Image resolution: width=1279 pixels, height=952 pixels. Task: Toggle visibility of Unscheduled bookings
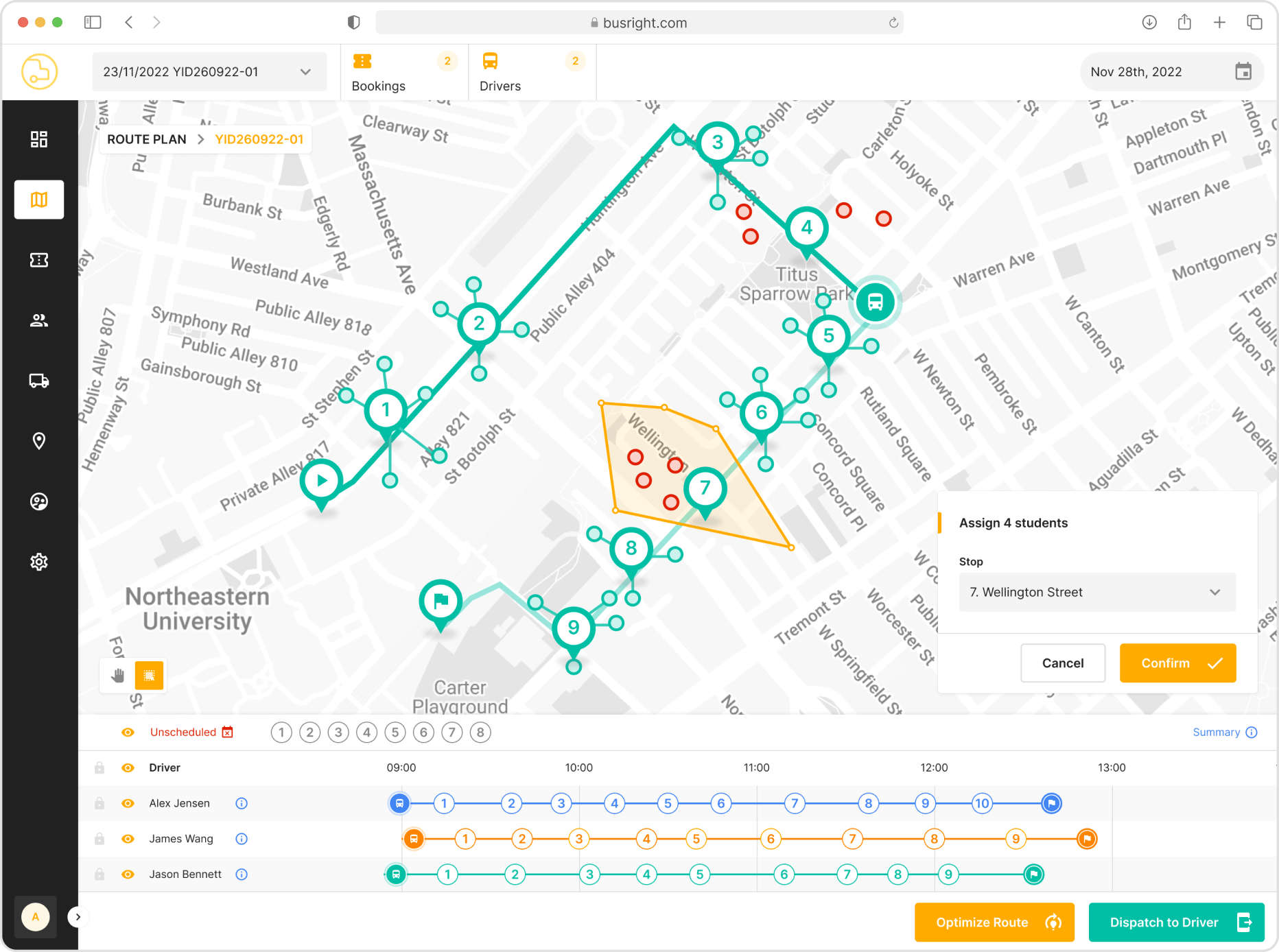point(128,732)
